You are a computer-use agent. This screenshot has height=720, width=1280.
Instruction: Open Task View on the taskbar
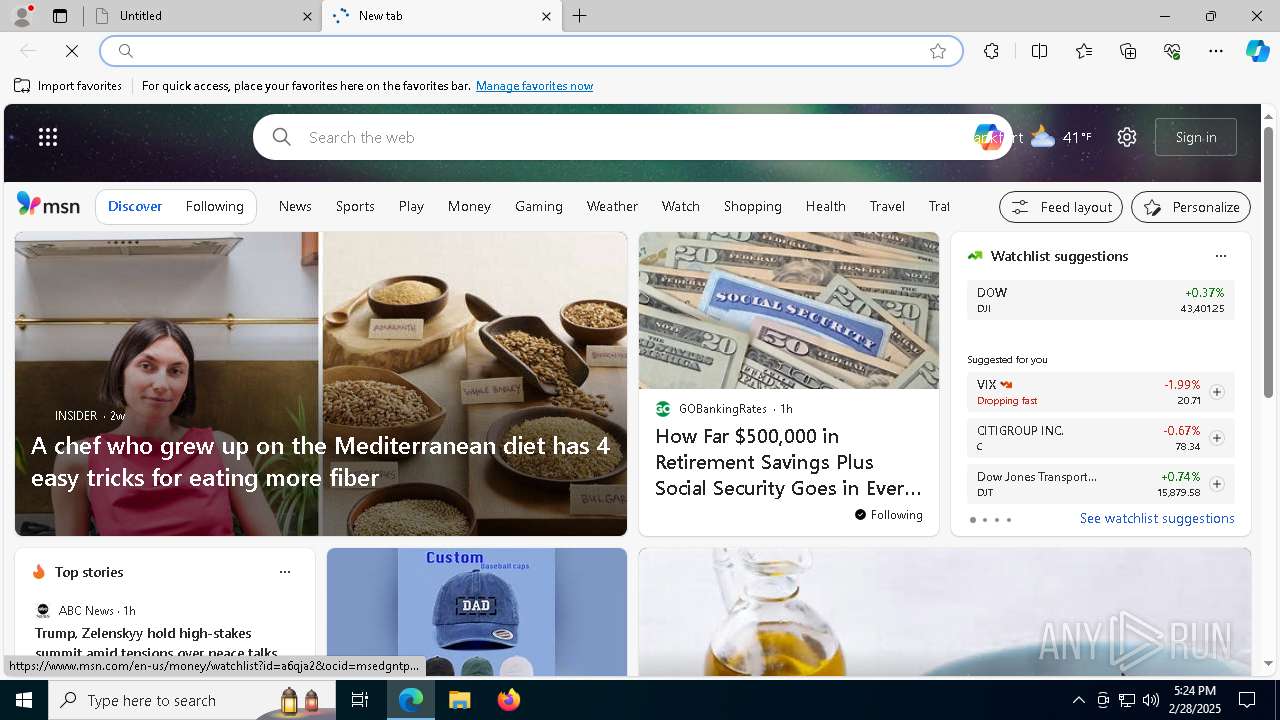tap(360, 700)
